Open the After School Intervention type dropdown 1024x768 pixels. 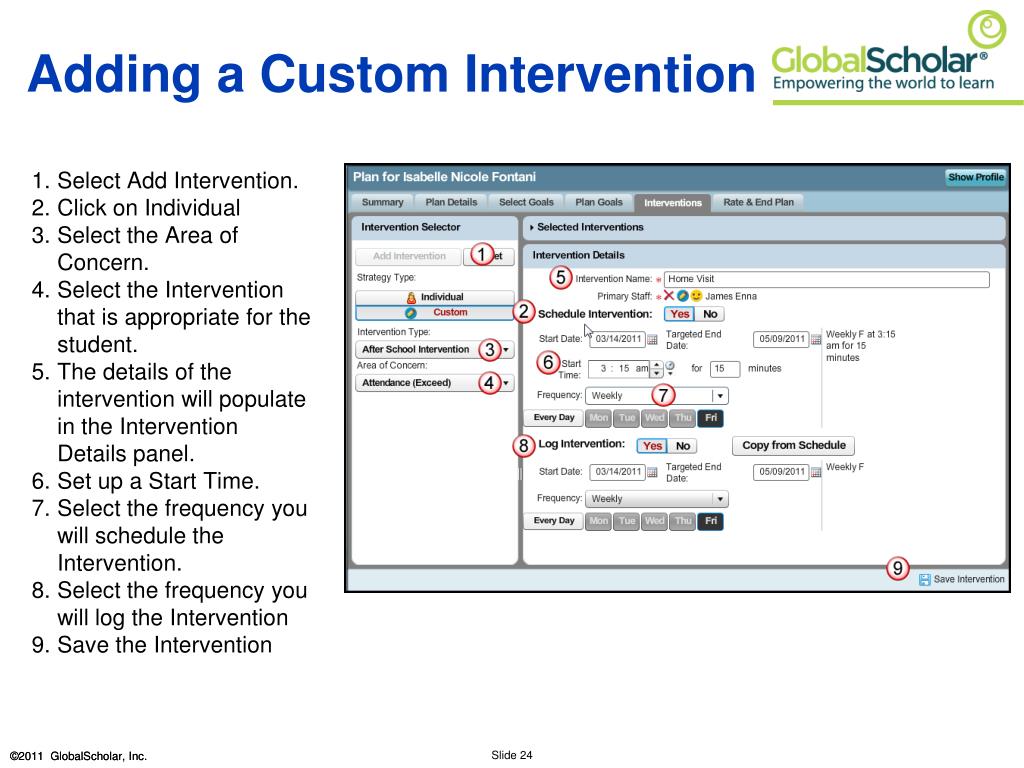tap(435, 349)
